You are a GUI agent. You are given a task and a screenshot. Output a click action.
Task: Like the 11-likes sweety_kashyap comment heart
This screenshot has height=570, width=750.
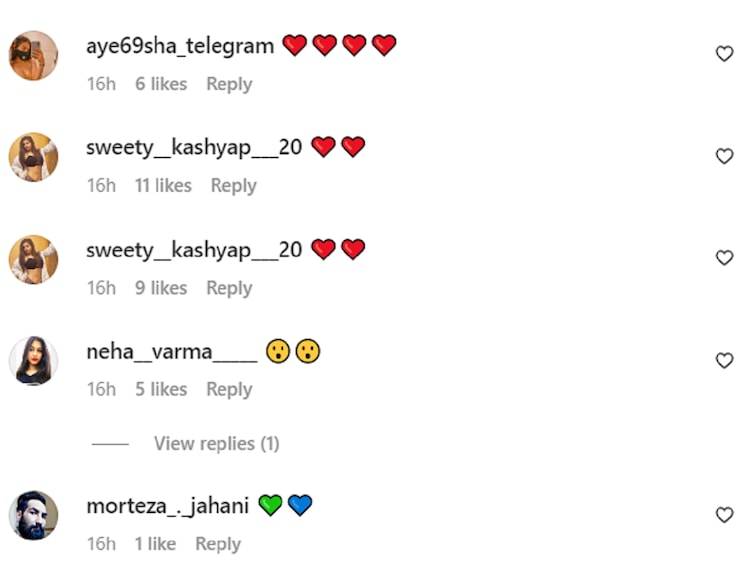724,156
